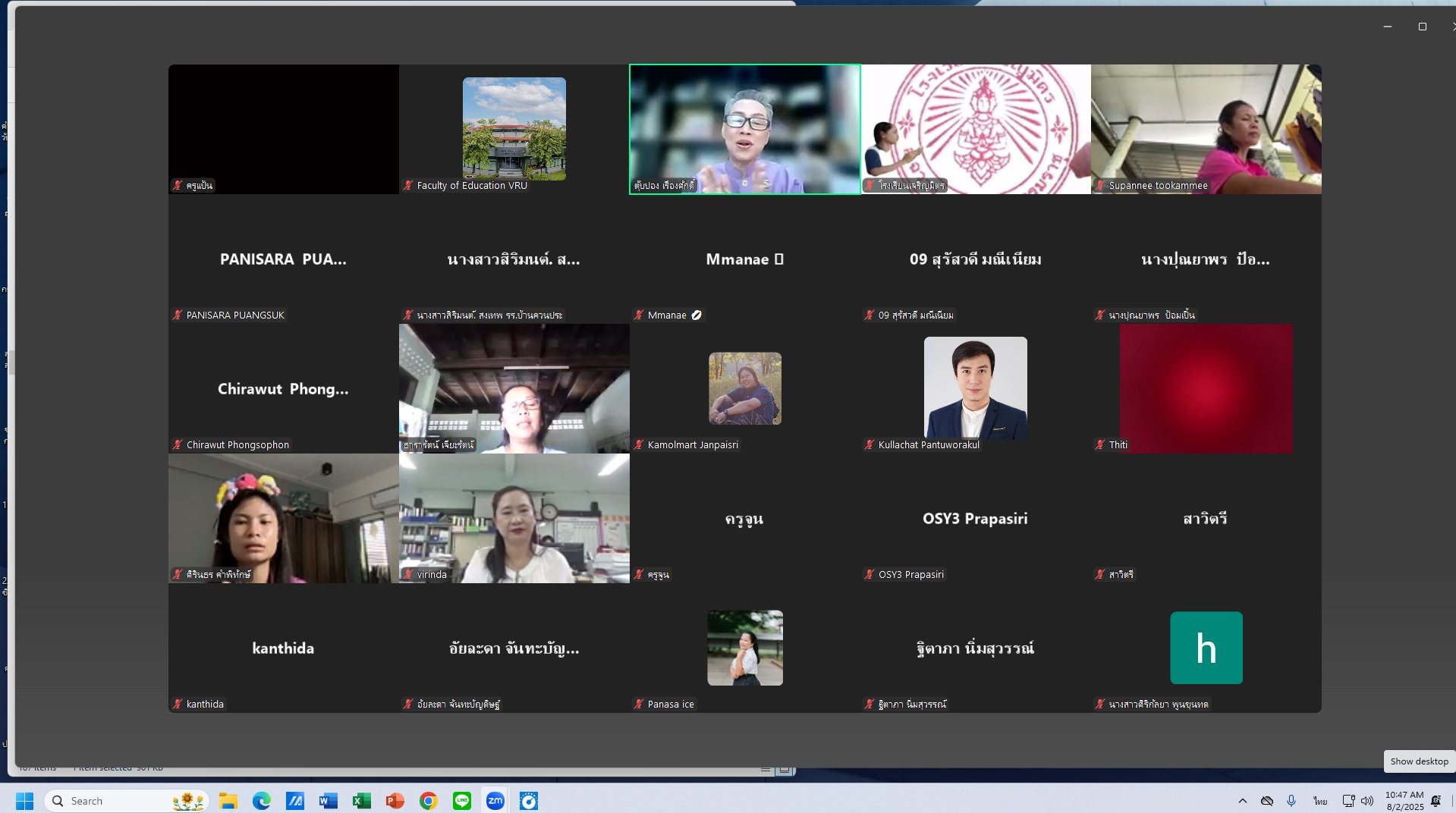Open the LINE app in the taskbar
1456x813 pixels.
click(462, 801)
